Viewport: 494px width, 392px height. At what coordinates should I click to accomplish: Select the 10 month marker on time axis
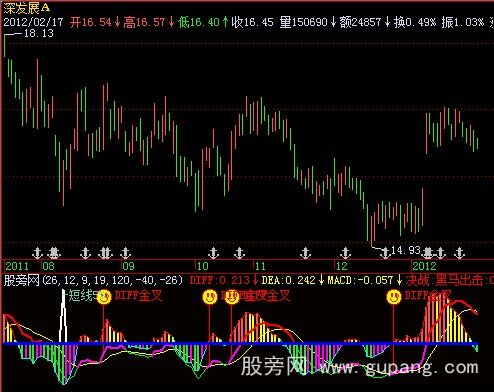[202, 266]
